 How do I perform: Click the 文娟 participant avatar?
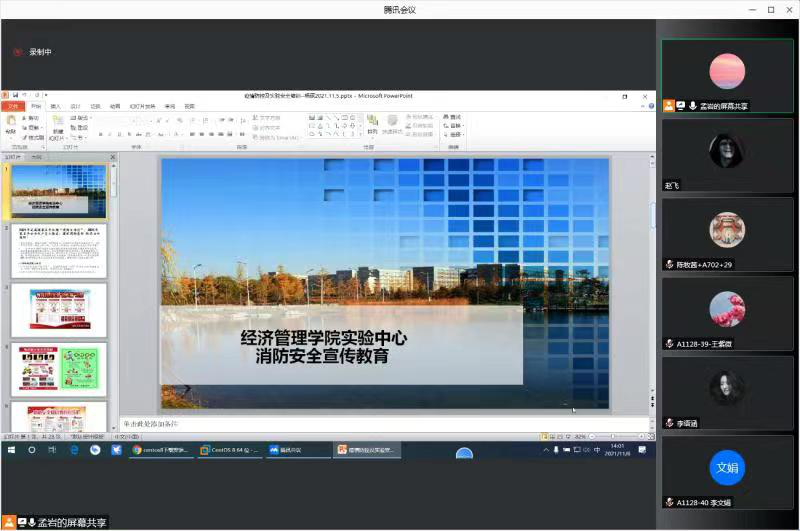[727, 468]
